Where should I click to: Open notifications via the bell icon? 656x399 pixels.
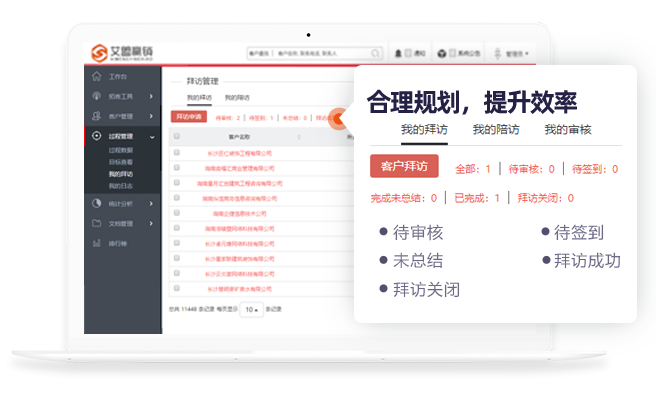398,53
